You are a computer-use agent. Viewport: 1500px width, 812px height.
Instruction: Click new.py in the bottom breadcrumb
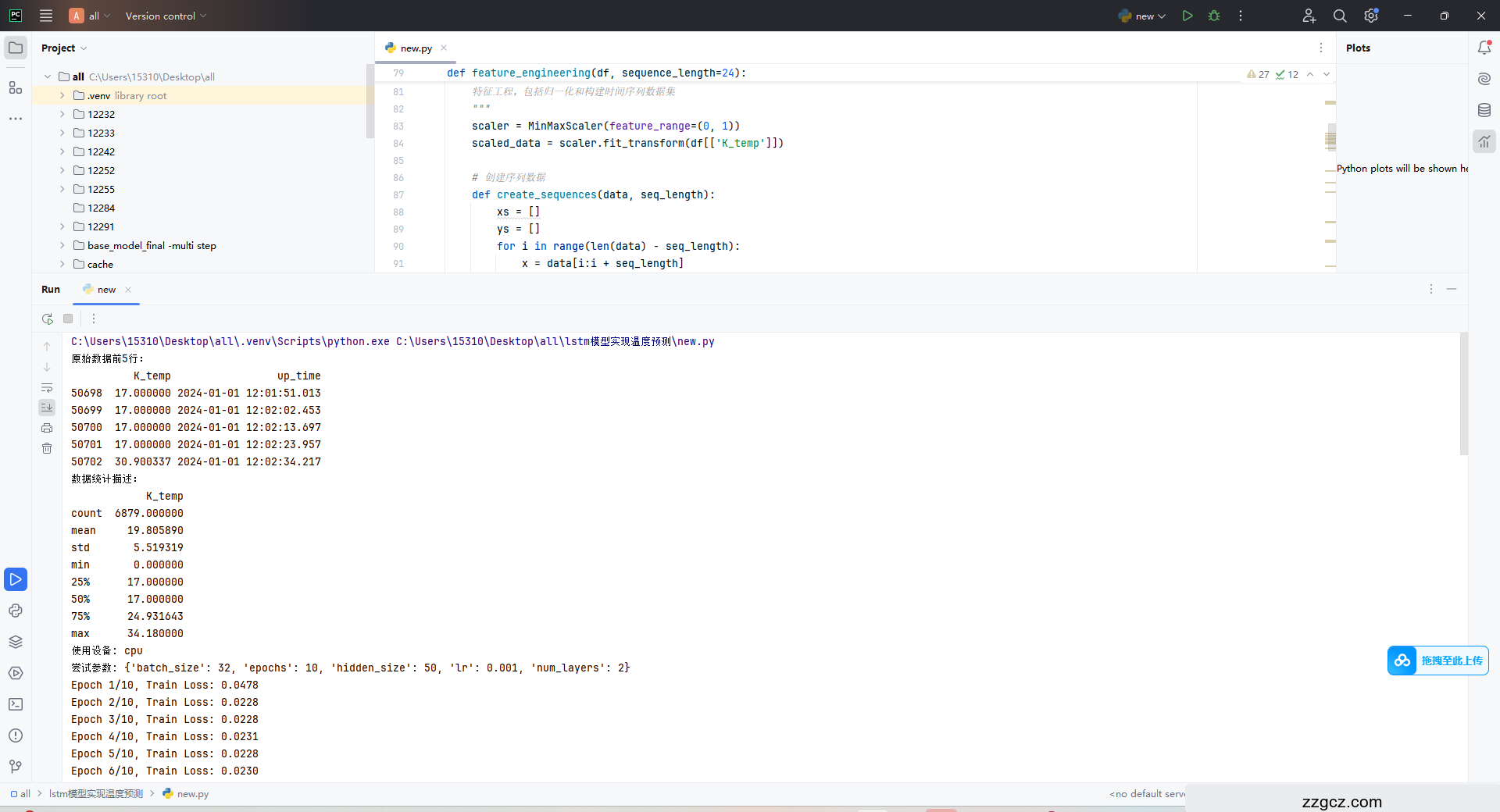click(x=192, y=794)
